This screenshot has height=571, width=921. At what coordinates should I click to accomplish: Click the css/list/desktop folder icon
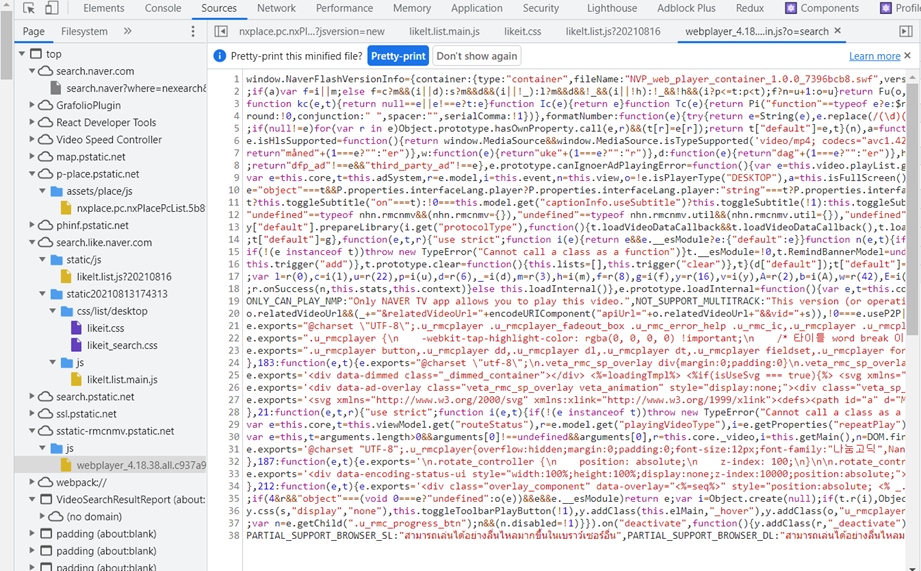(x=67, y=311)
